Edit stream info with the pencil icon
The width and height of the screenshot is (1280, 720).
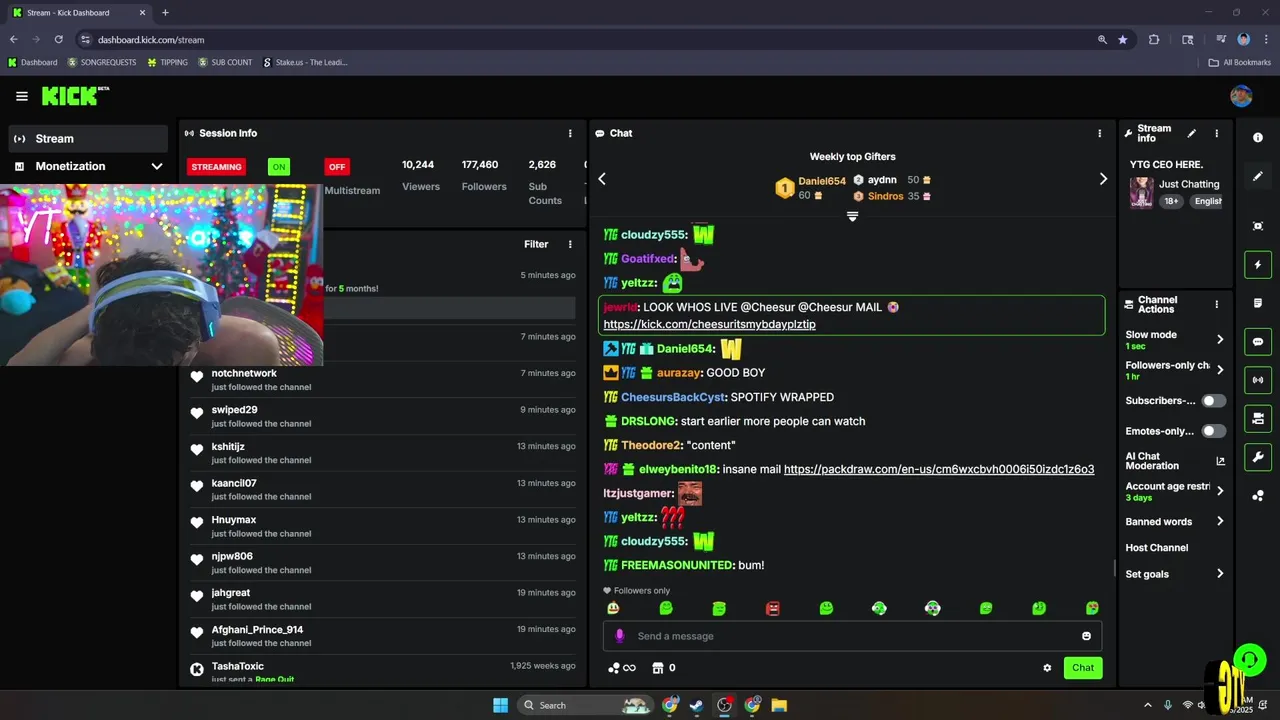(x=1191, y=133)
